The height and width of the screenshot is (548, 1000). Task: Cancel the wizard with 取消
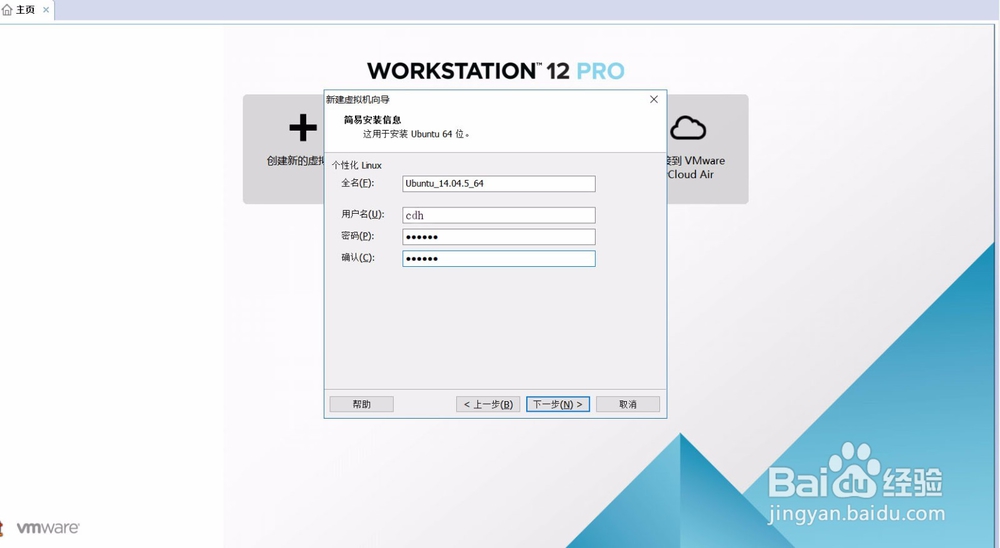click(628, 404)
